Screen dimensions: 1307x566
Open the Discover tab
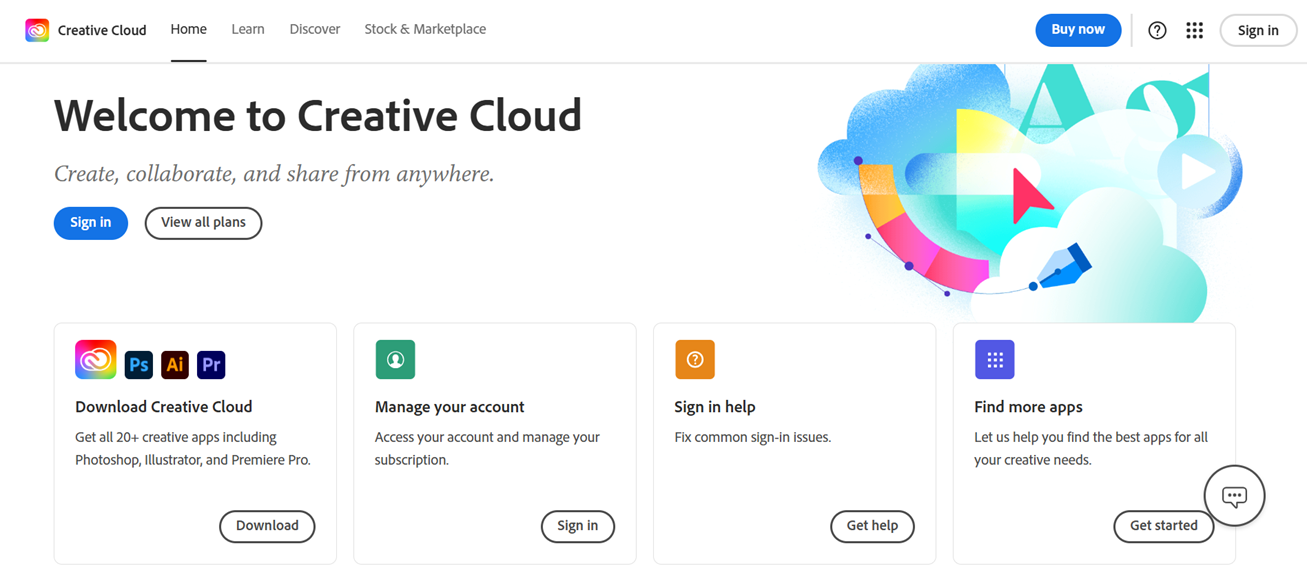(315, 29)
